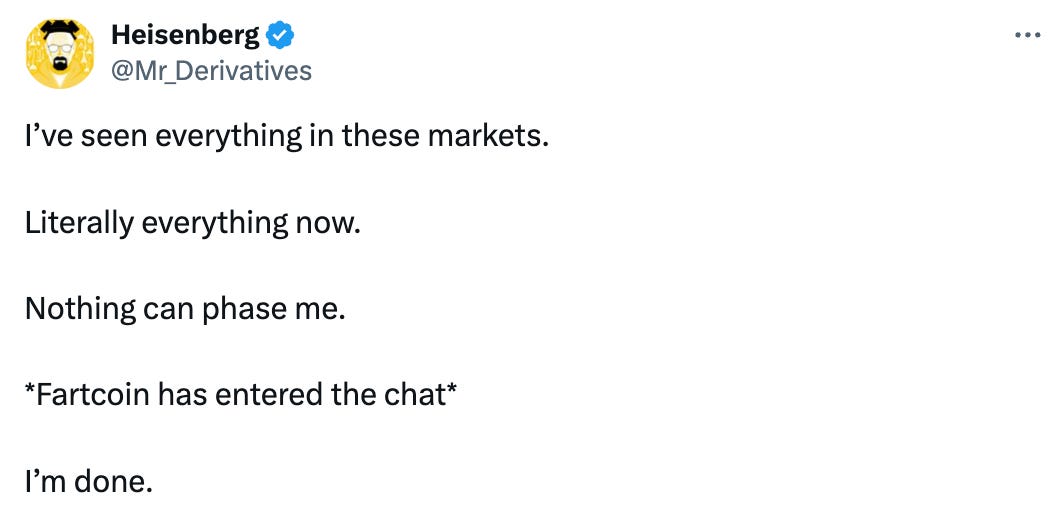Click the line "I've seen everything in these markets."
The height and width of the screenshot is (522, 1062).
(x=287, y=135)
